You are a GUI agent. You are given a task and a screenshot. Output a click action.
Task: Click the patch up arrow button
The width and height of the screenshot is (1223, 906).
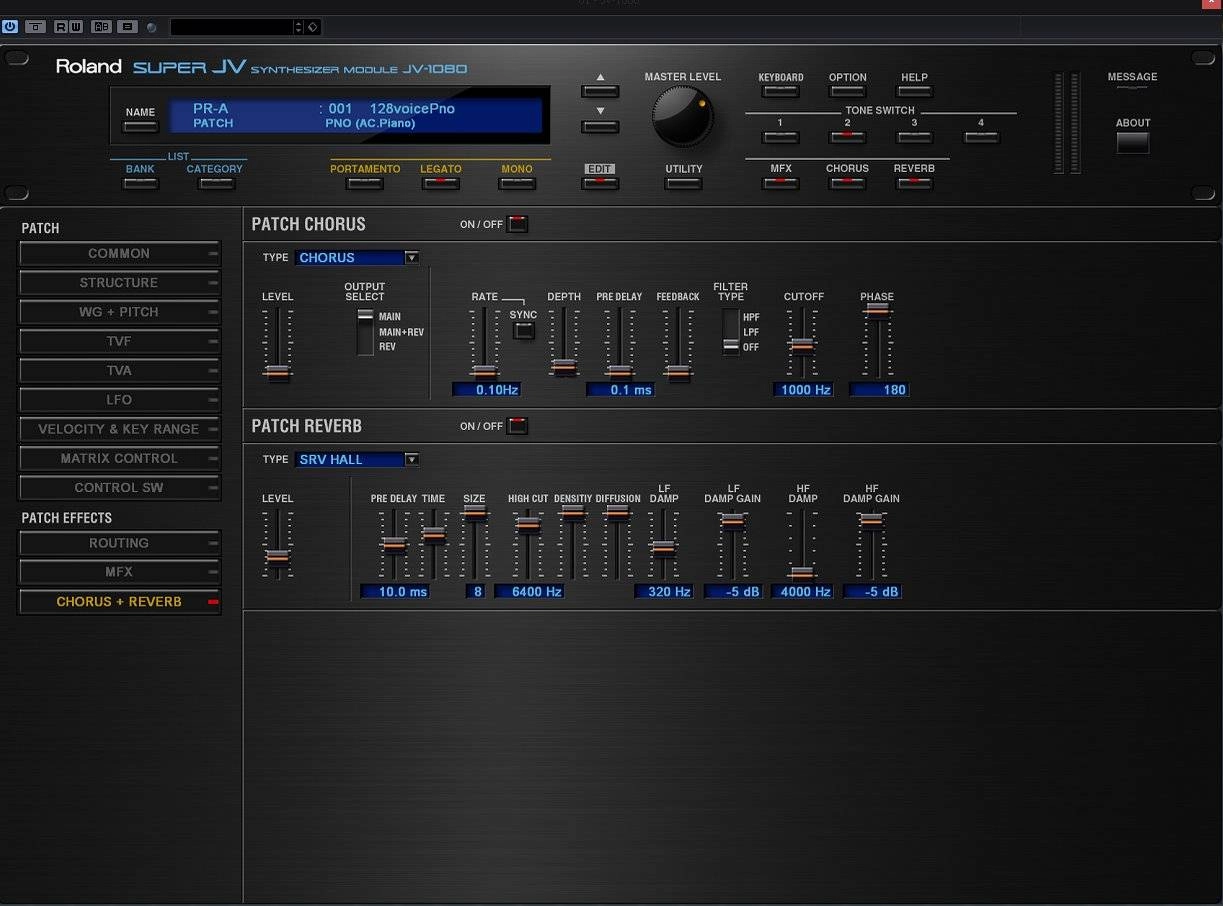[600, 91]
